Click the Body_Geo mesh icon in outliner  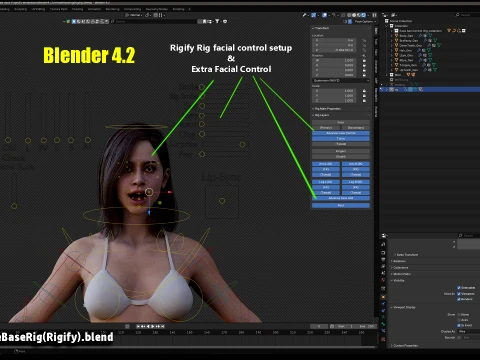pos(396,35)
